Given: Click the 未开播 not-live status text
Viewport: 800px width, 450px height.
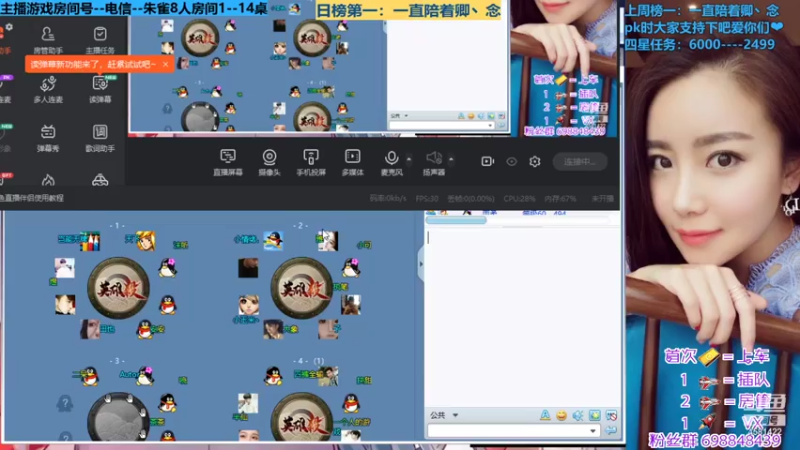Looking at the screenshot, I should pos(603,198).
